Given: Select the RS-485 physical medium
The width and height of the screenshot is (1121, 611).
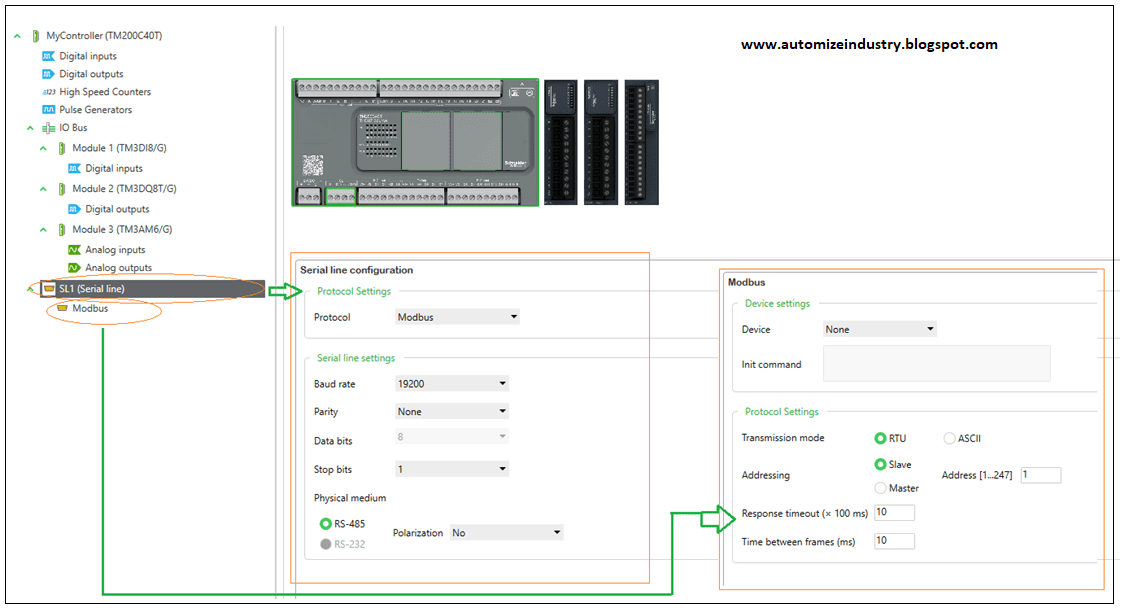Looking at the screenshot, I should pos(325,524).
